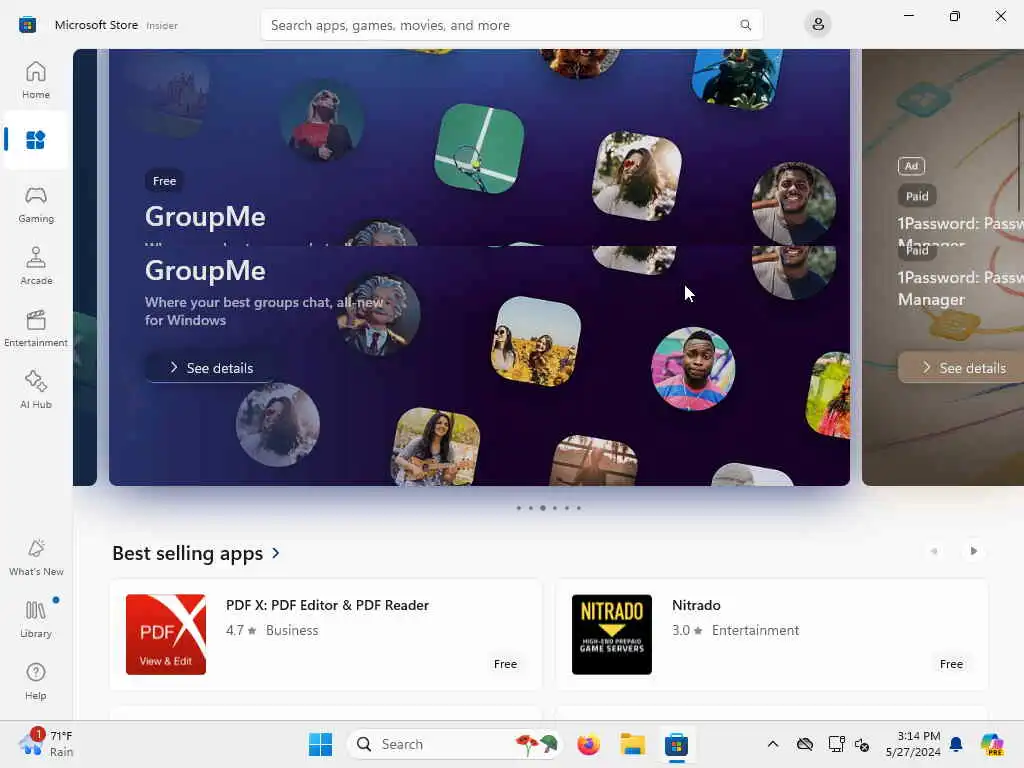Click the Free price on Nitrado card
The width and height of the screenshot is (1024, 768).
(x=951, y=664)
